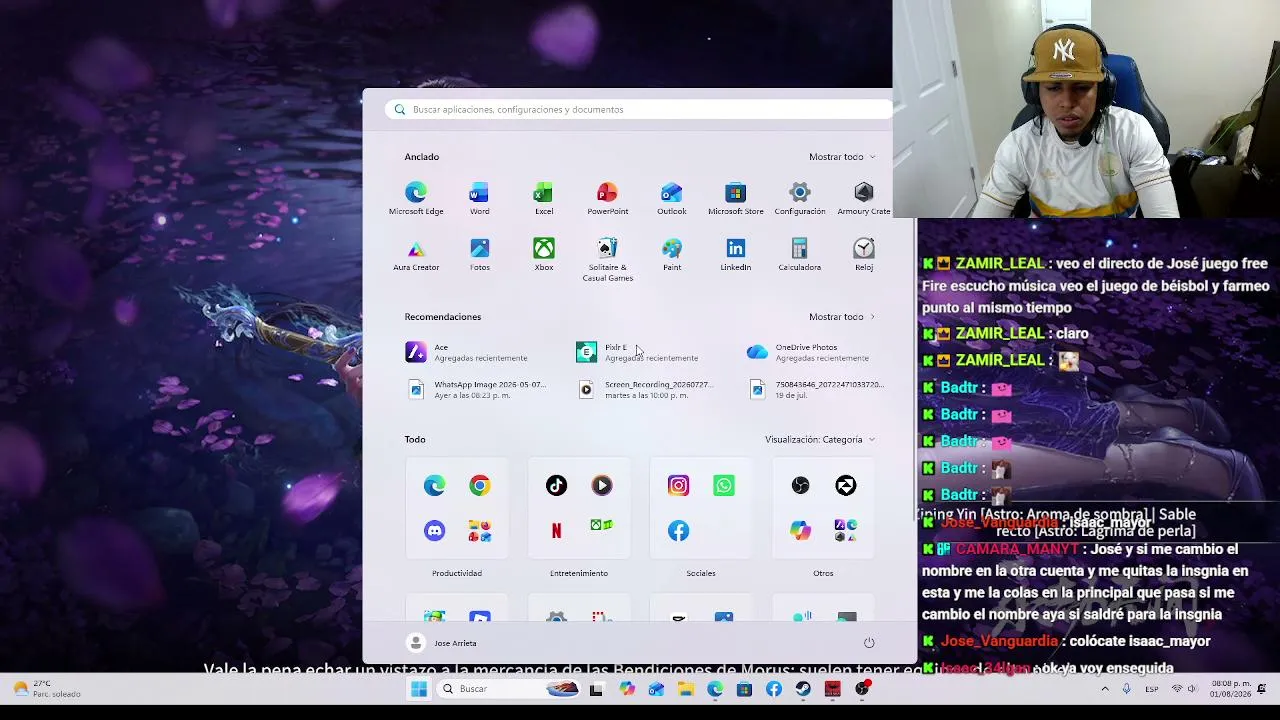
Task: Switch the ESP keyboard language indicator
Action: click(1152, 689)
